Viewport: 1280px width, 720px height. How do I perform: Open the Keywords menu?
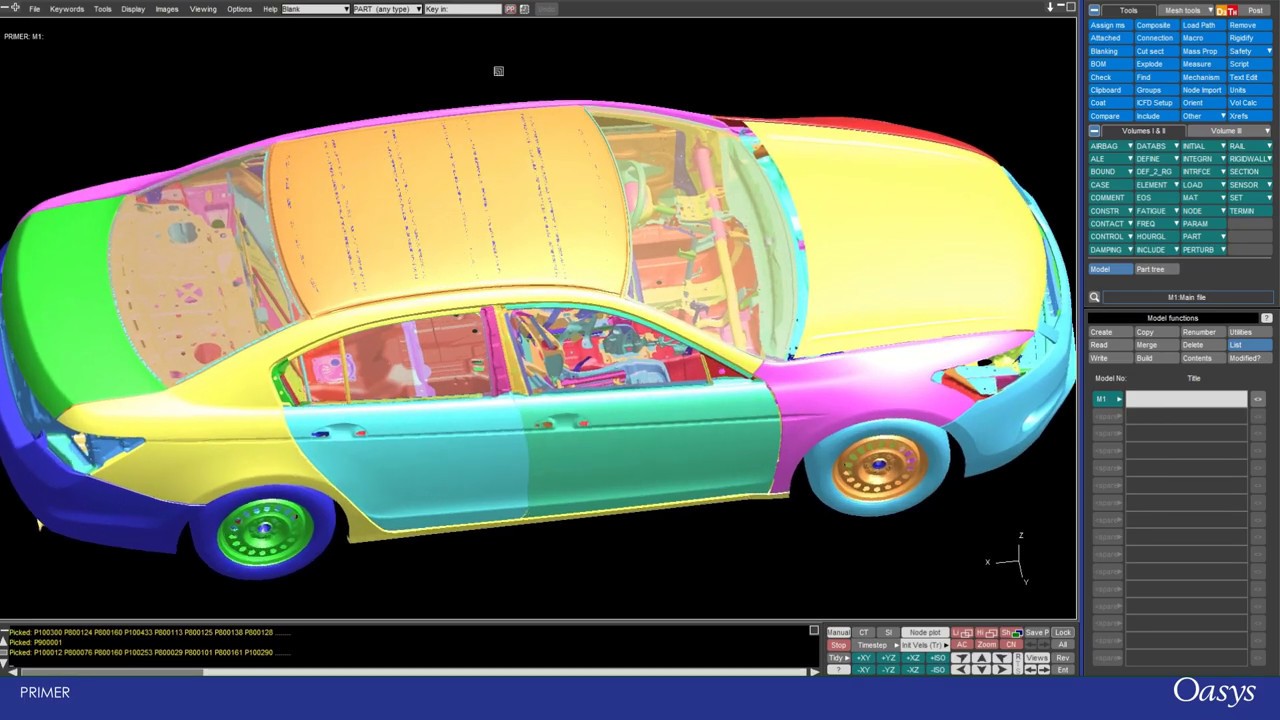67,9
